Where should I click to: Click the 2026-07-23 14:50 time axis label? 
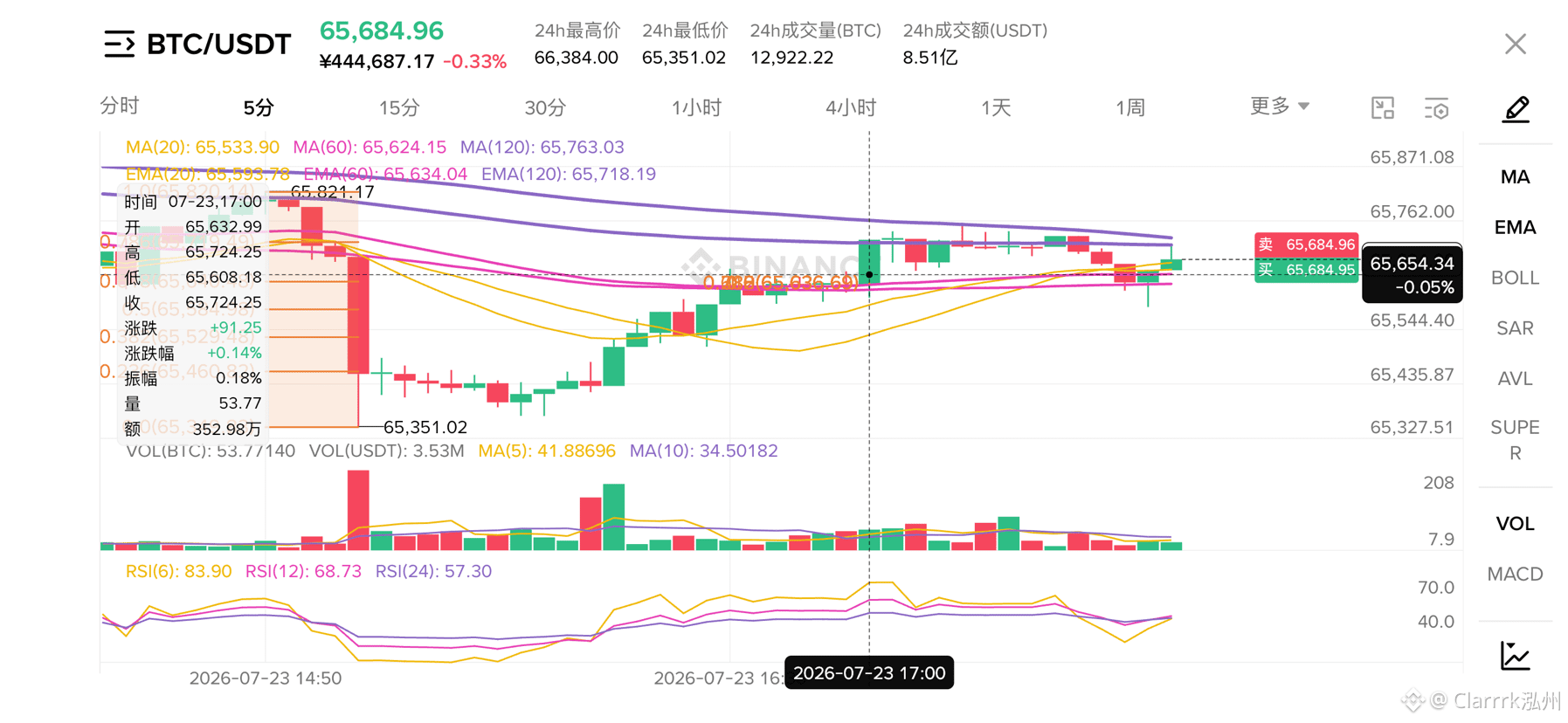point(266,678)
